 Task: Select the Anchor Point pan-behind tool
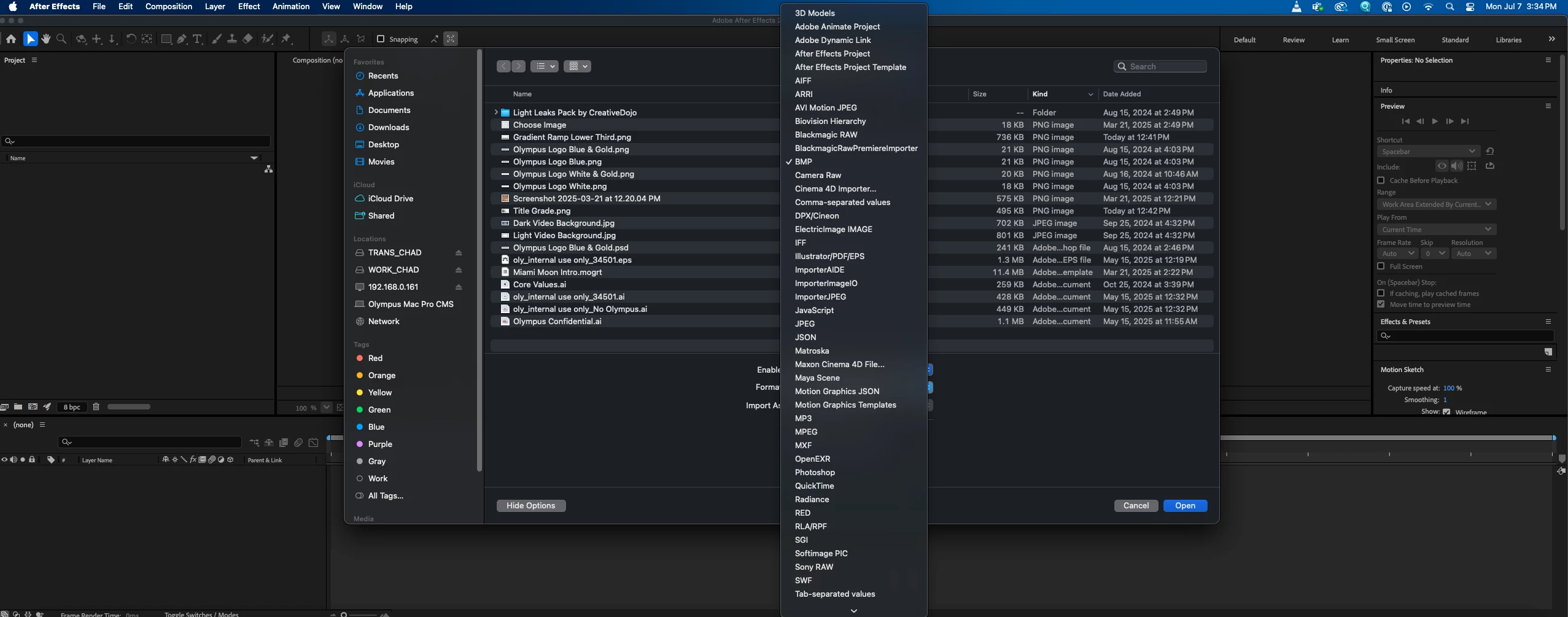pos(147,39)
